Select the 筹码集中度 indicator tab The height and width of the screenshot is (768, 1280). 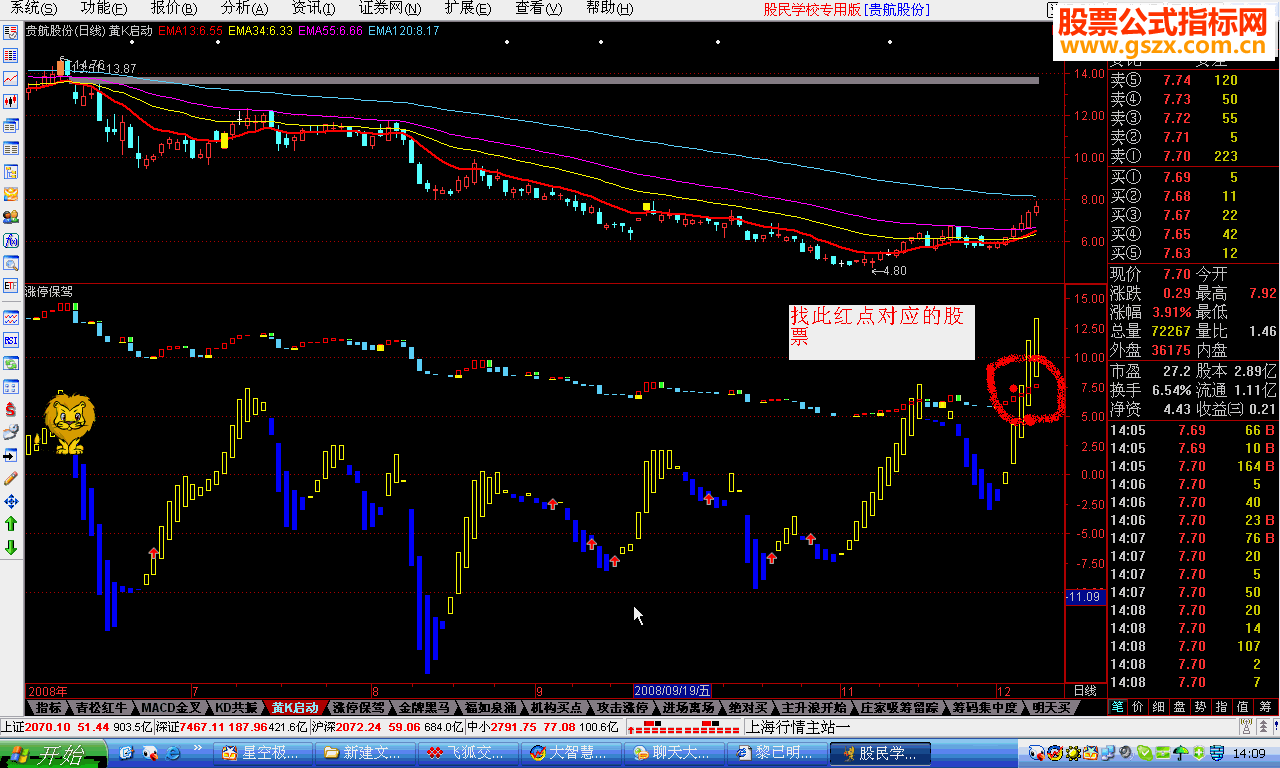coord(983,707)
